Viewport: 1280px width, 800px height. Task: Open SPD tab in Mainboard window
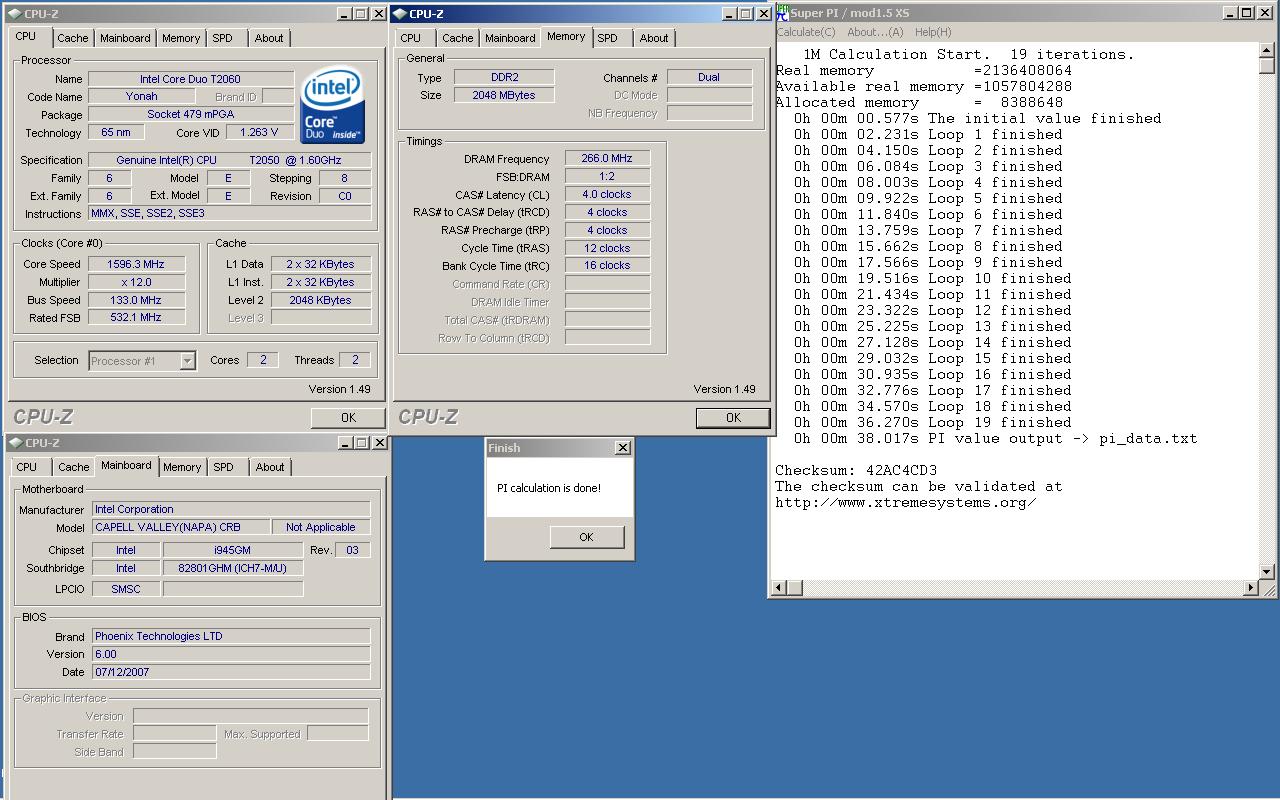[223, 467]
